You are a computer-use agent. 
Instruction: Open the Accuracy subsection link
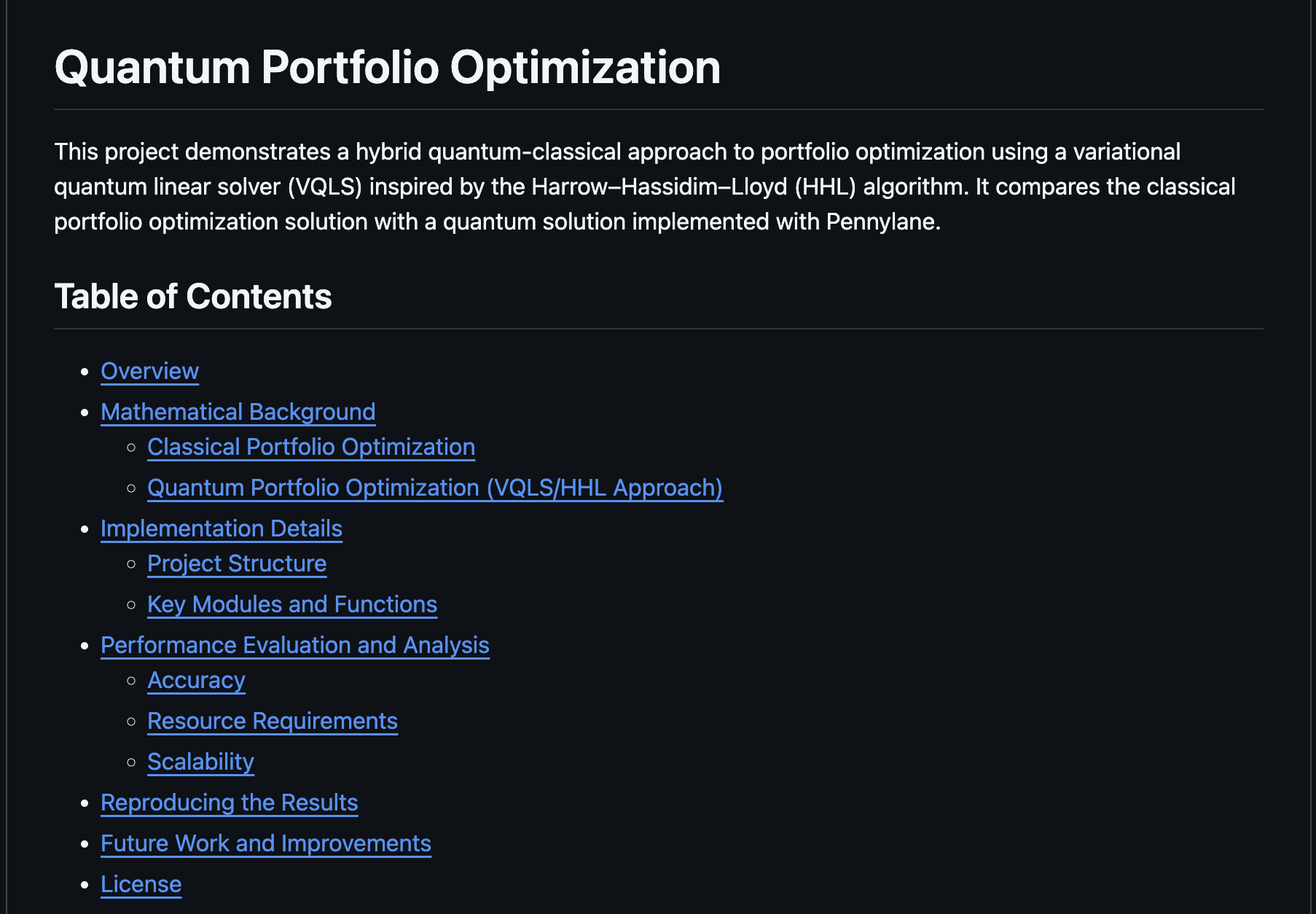pos(196,680)
